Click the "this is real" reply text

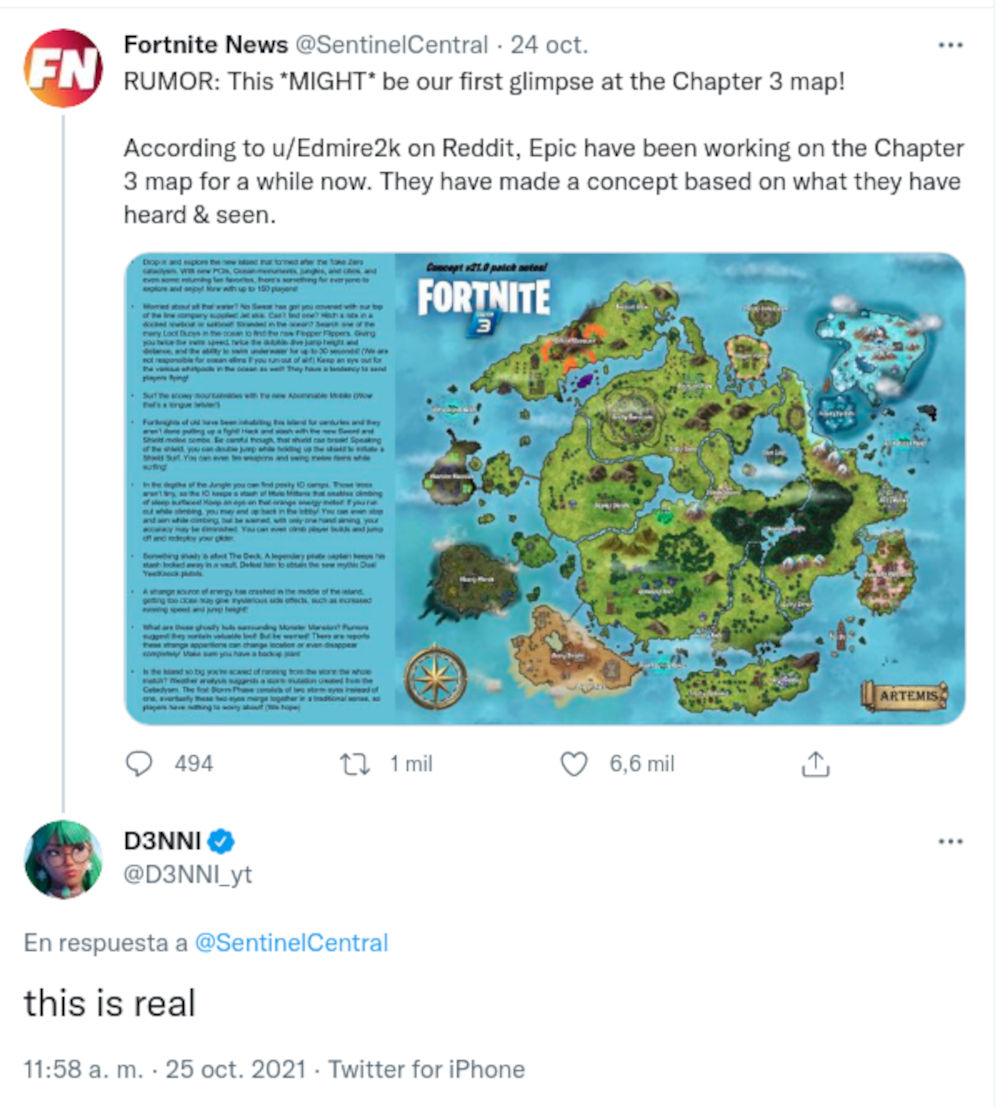tap(109, 1003)
